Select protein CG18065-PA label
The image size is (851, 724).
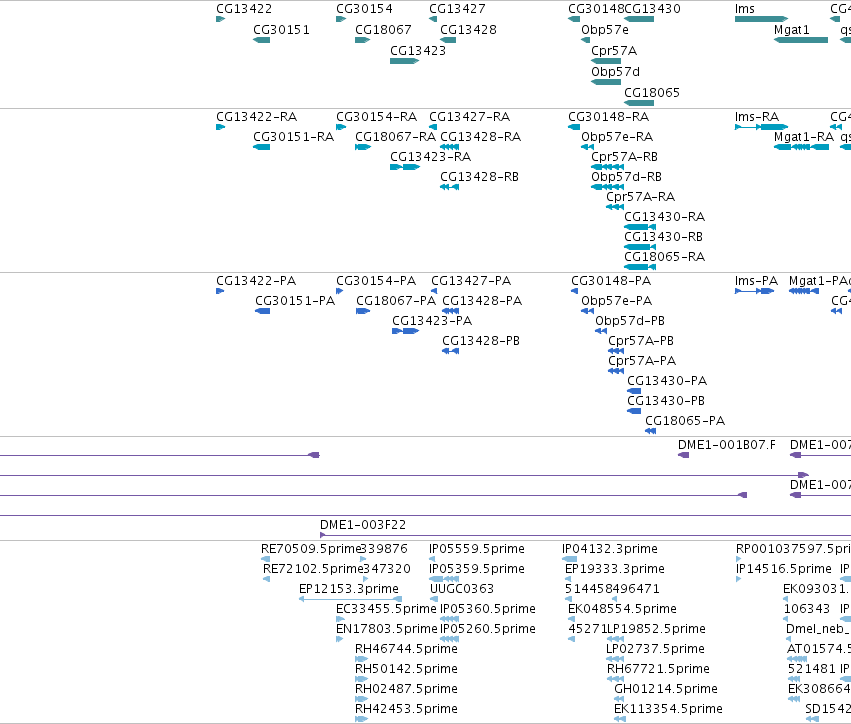click(685, 421)
